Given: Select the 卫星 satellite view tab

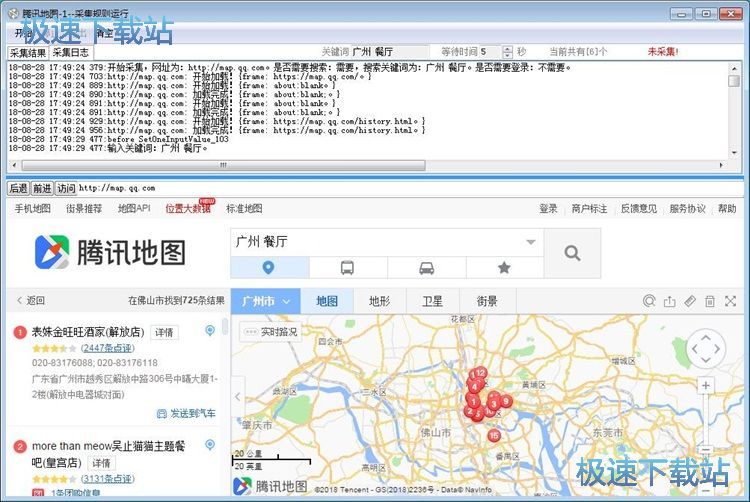Looking at the screenshot, I should (x=432, y=301).
